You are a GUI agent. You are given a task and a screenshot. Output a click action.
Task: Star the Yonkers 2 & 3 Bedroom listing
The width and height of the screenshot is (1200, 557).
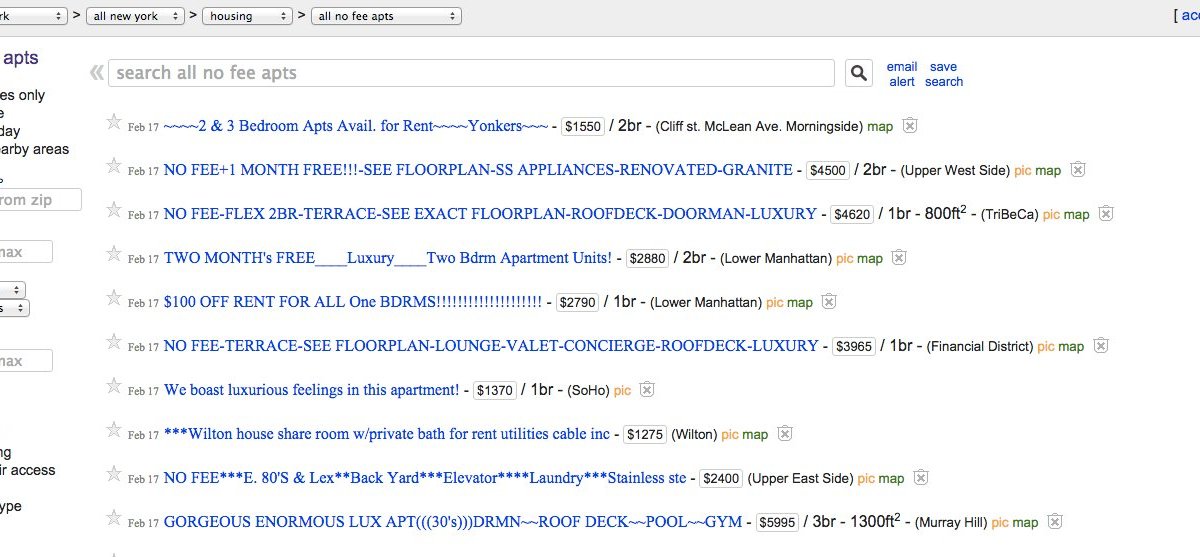(114, 123)
